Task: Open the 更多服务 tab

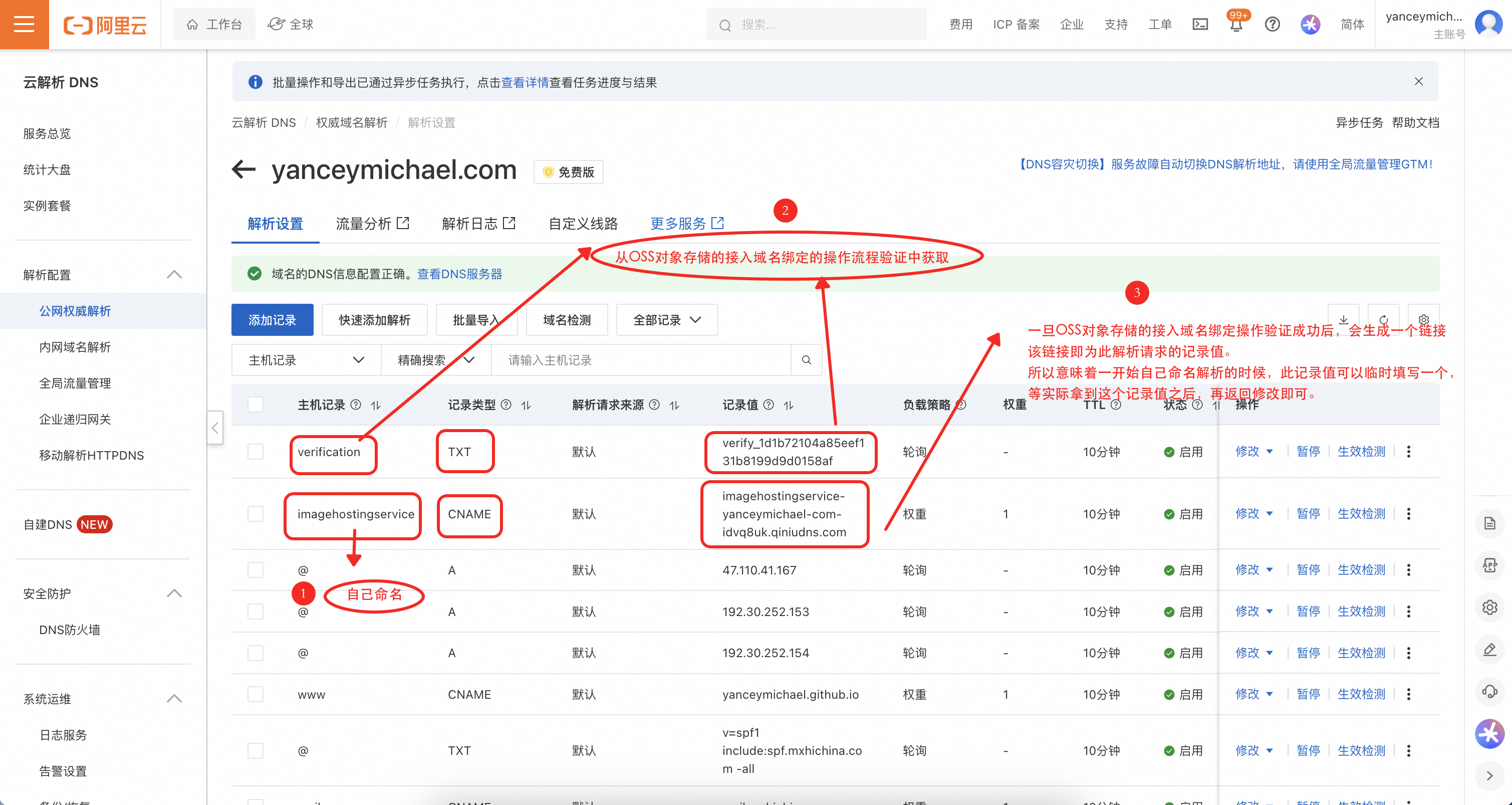Action: [x=687, y=224]
